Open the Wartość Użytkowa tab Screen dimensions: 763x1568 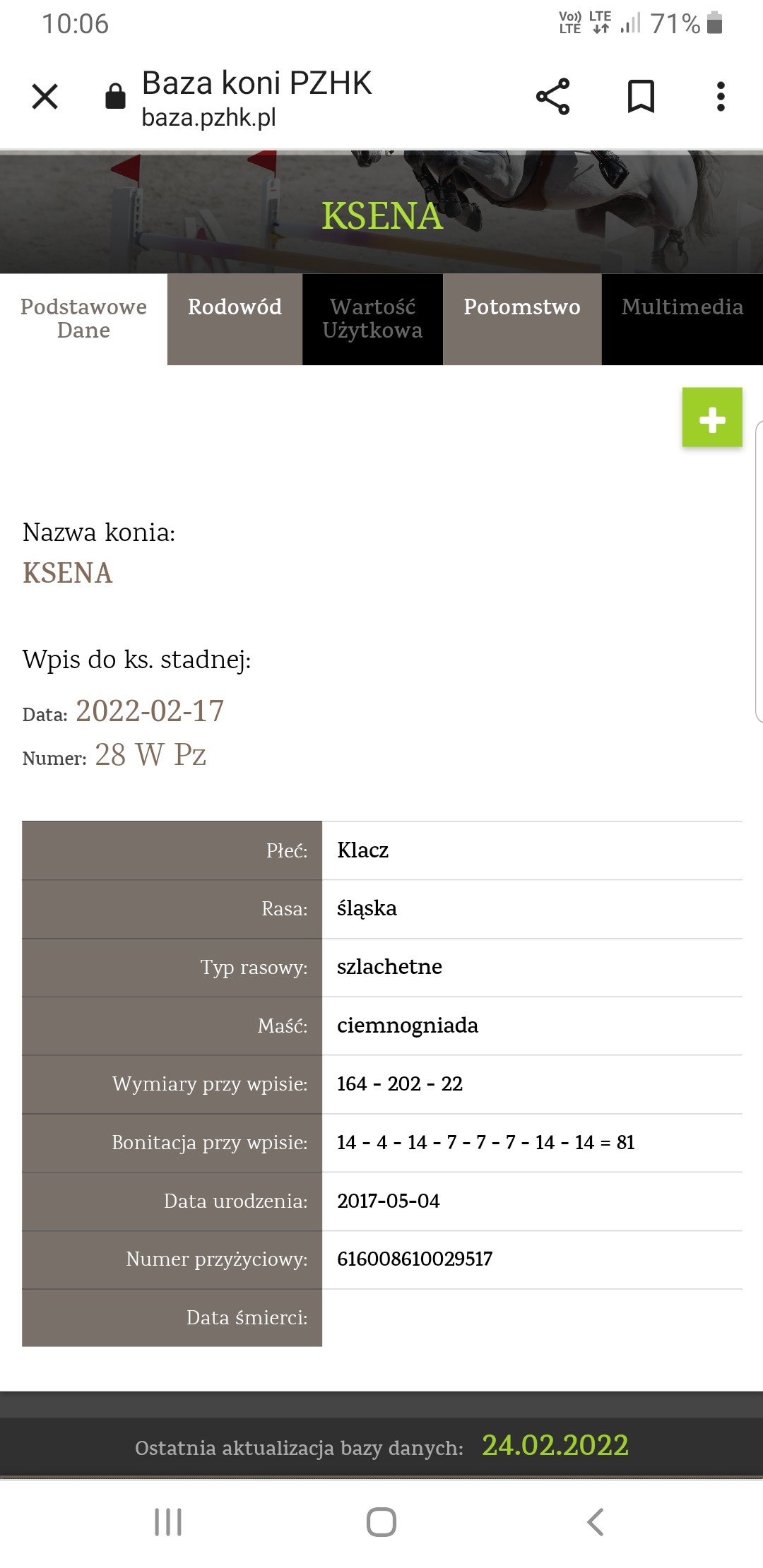(372, 319)
